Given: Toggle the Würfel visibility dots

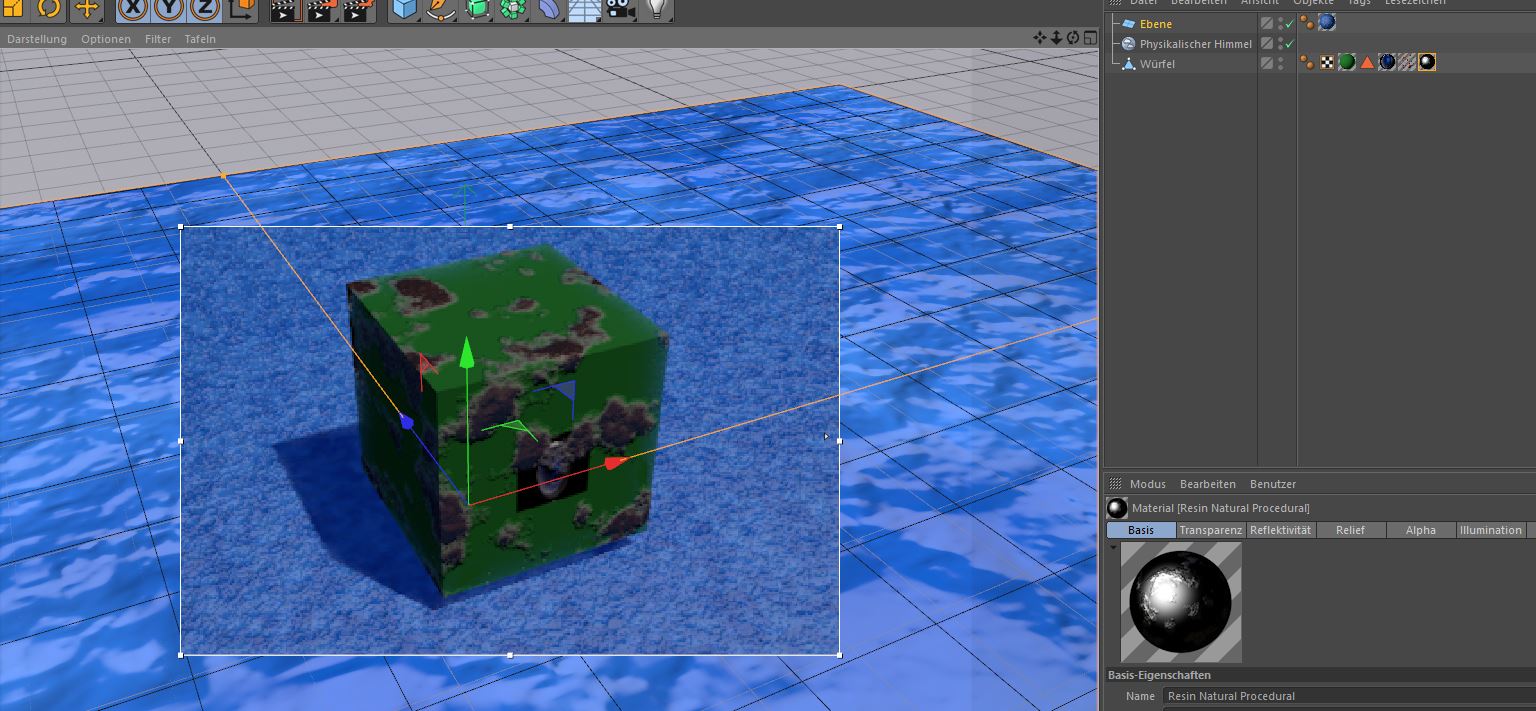Looking at the screenshot, I should pyautogui.click(x=1280, y=63).
